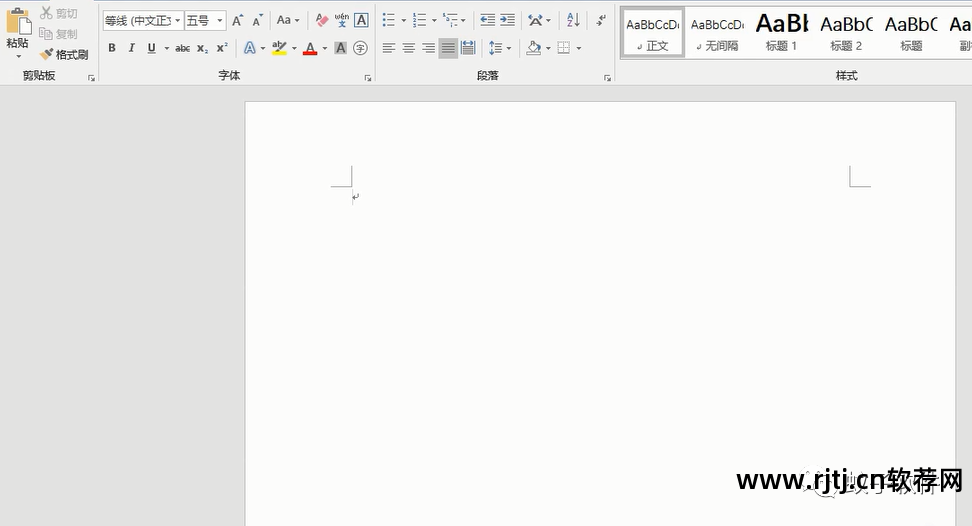972x526 pixels.
Task: Apply the 无间隔 style
Action: [717, 32]
